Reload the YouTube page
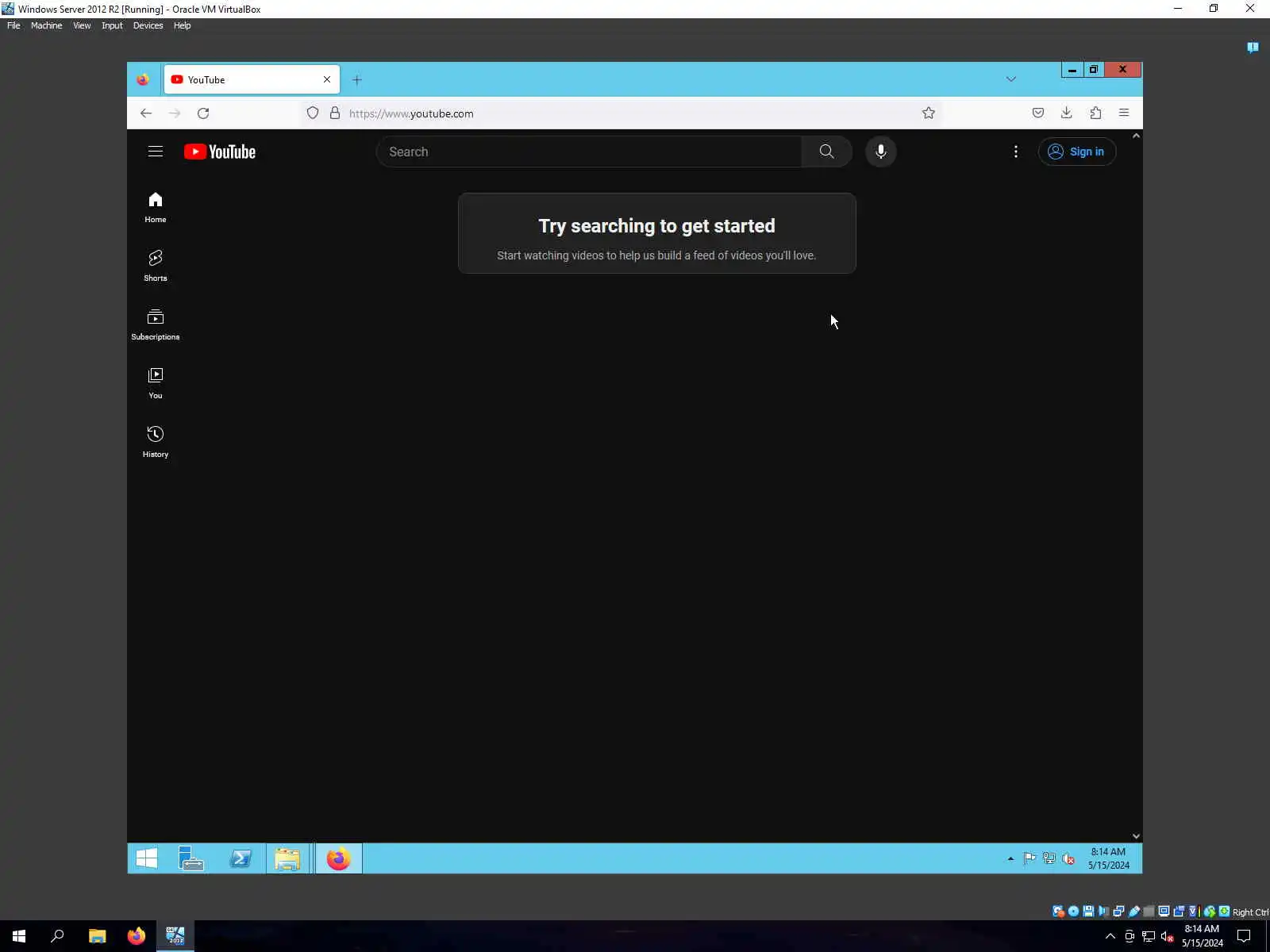The height and width of the screenshot is (952, 1270). (203, 113)
